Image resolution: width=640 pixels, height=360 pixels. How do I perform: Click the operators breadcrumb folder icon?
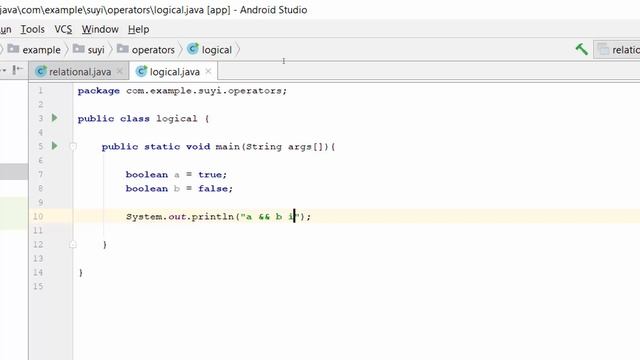click(x=122, y=49)
